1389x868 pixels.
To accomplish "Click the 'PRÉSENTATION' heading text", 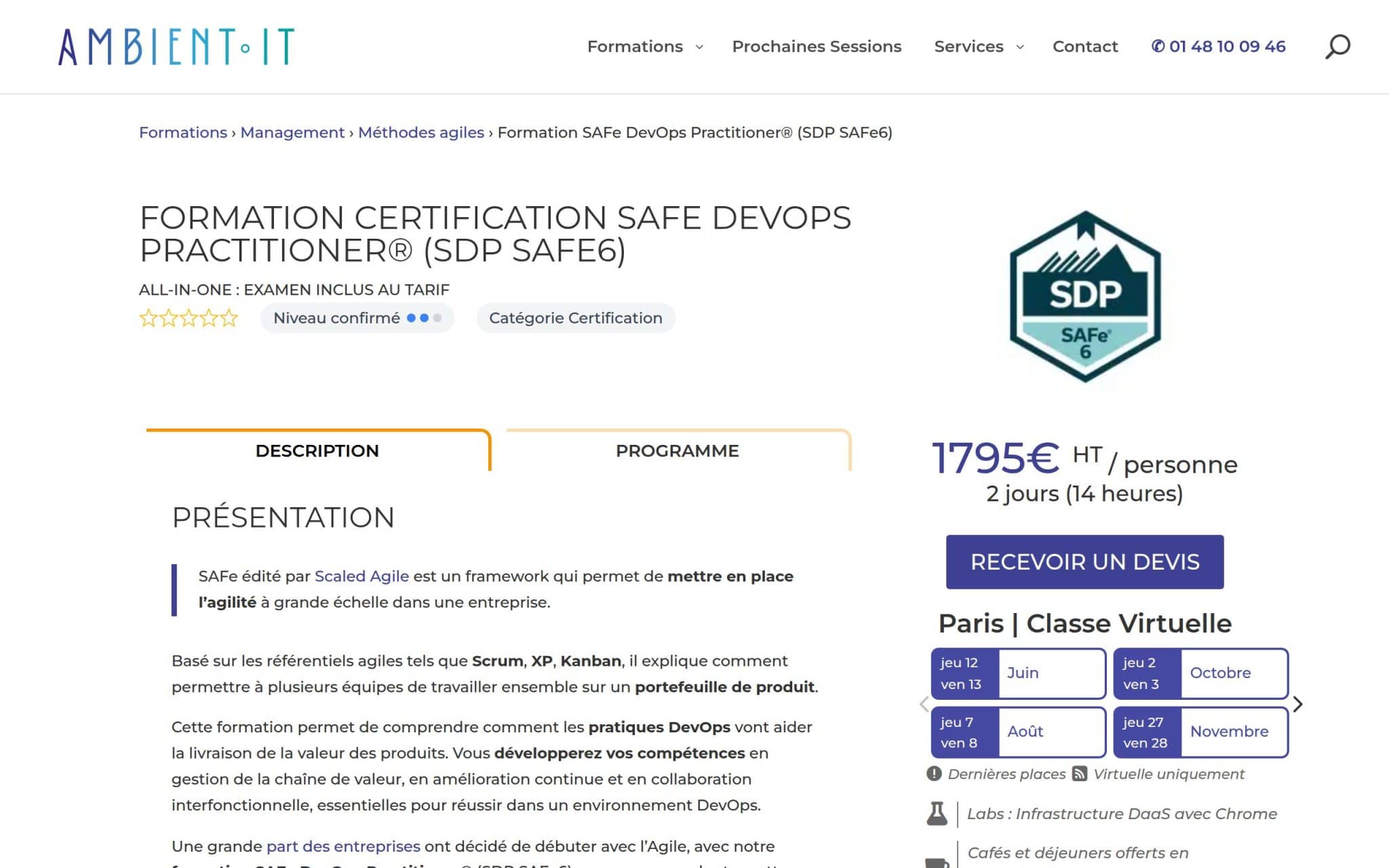I will (283, 517).
